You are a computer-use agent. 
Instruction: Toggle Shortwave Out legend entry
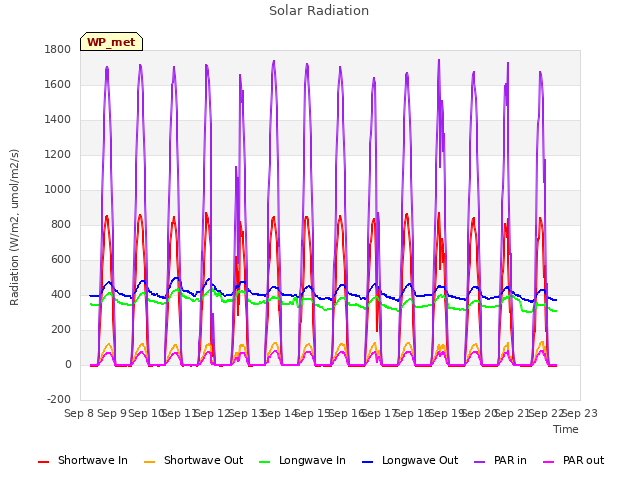[x=193, y=460]
